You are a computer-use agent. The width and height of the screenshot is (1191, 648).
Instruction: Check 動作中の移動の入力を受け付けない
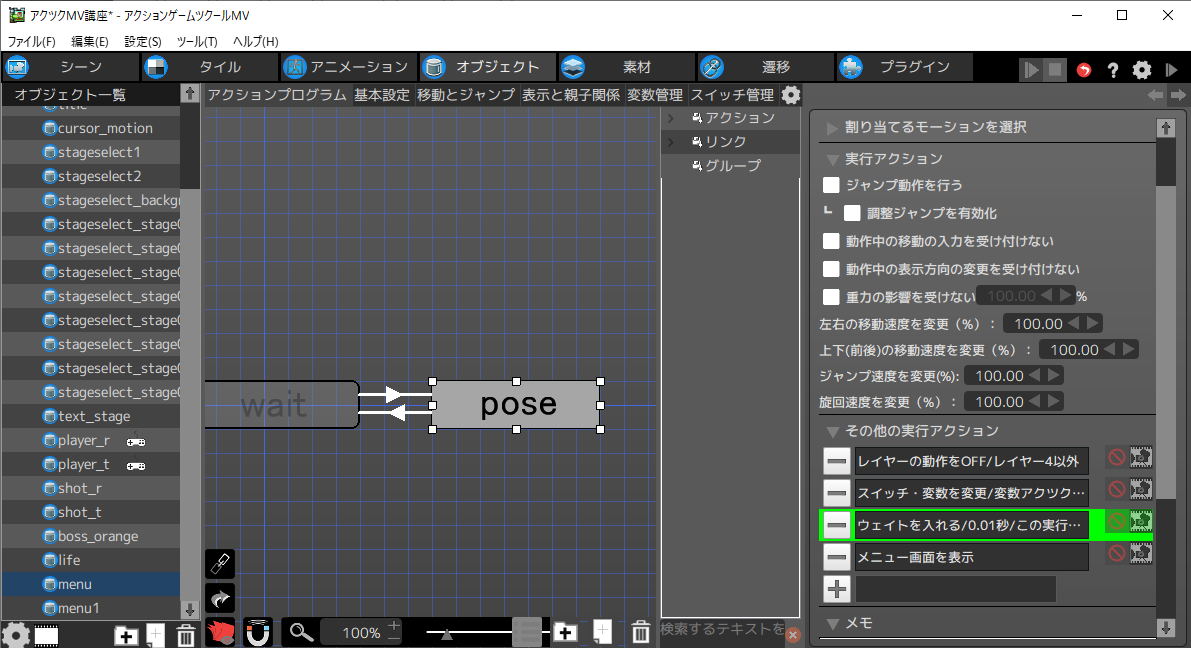tap(831, 241)
